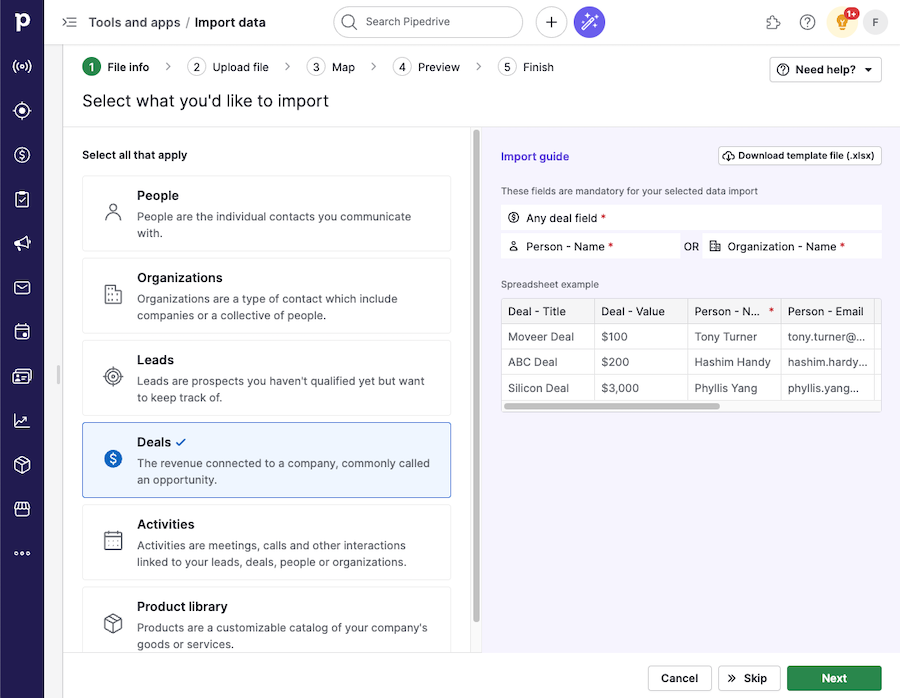Select the Leads import option

[266, 378]
